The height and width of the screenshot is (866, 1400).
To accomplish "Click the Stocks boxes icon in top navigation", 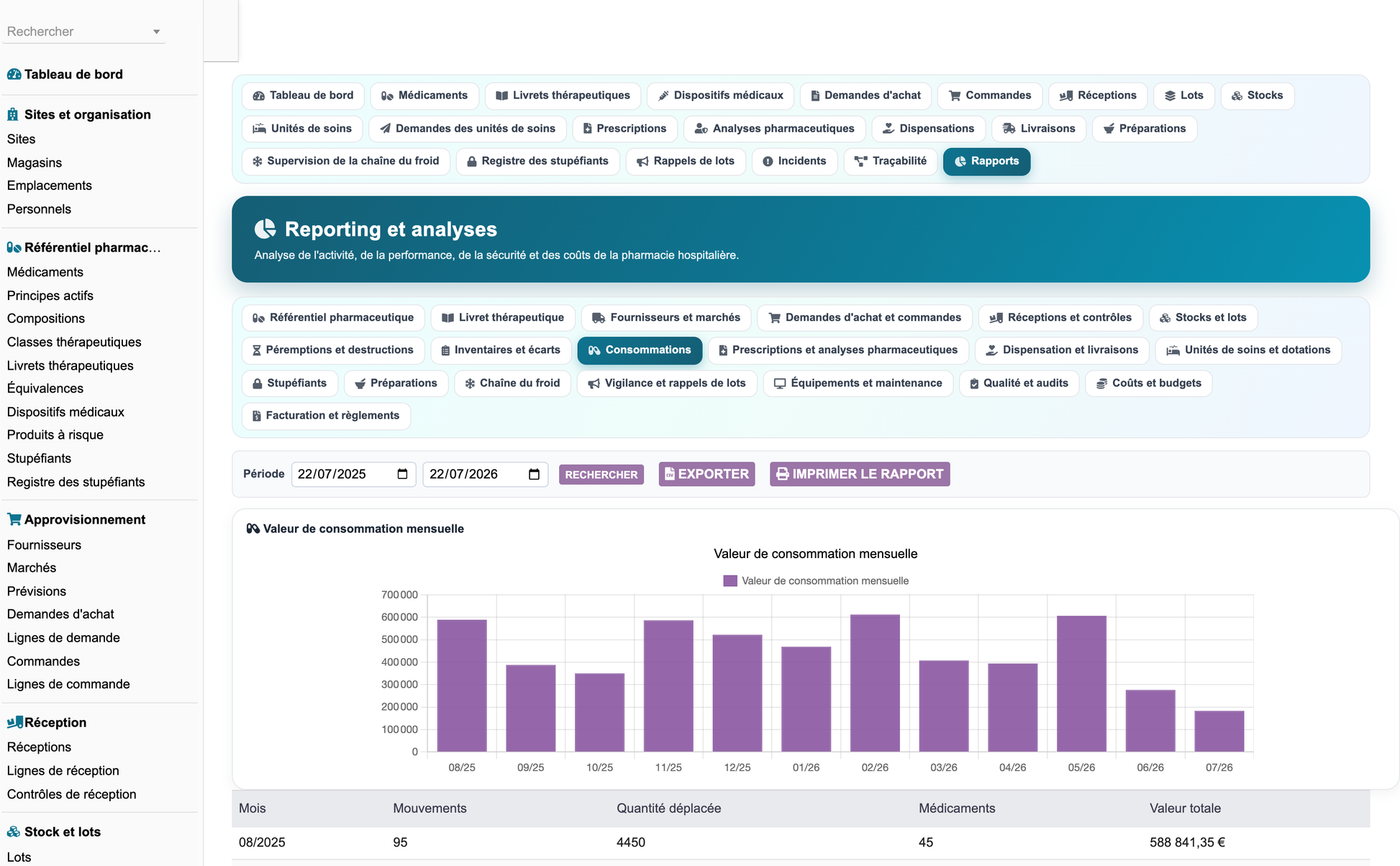I will click(x=1237, y=96).
